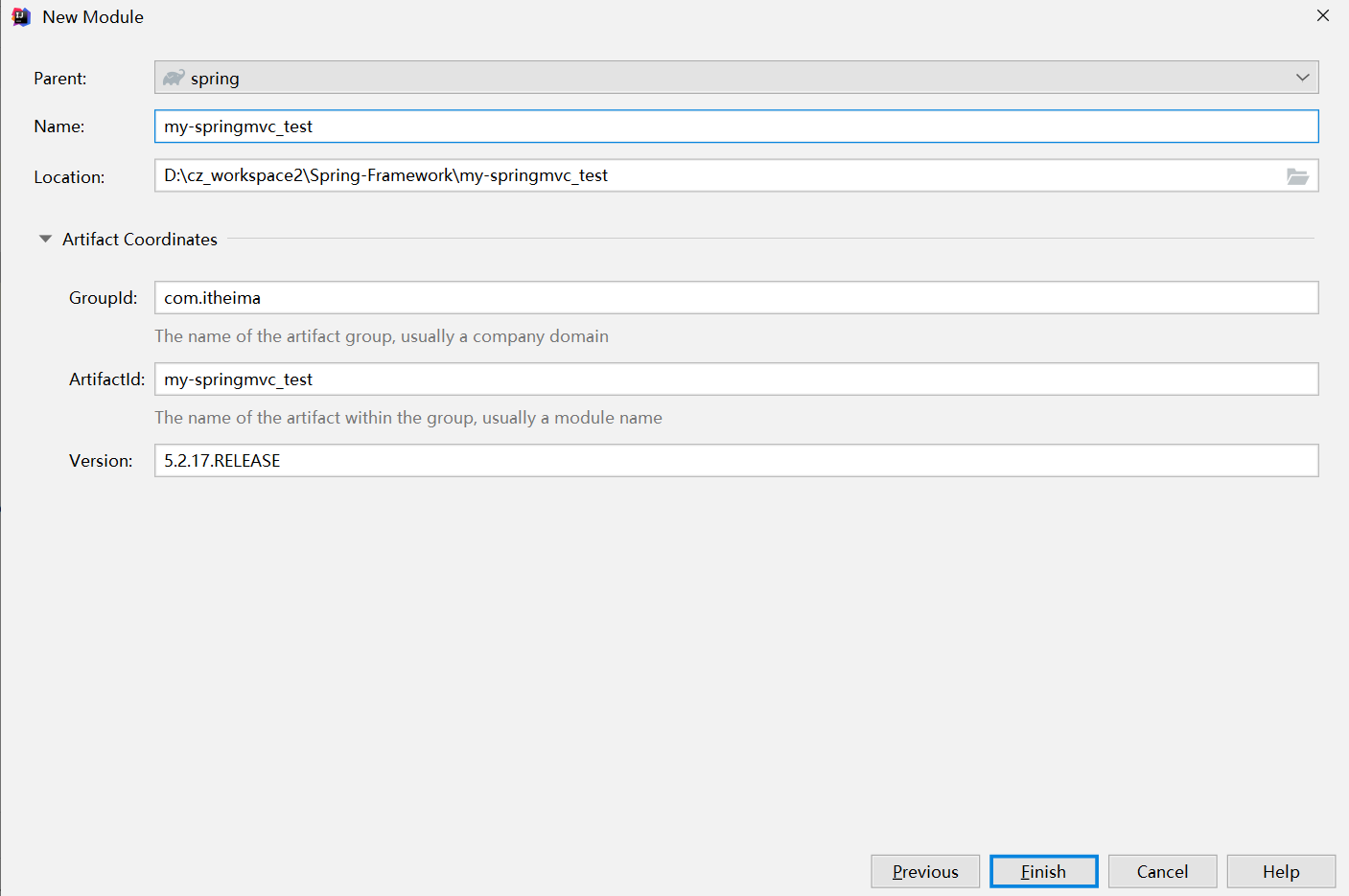Image resolution: width=1349 pixels, height=896 pixels.
Task: Click the Name: label
Action: click(x=59, y=126)
